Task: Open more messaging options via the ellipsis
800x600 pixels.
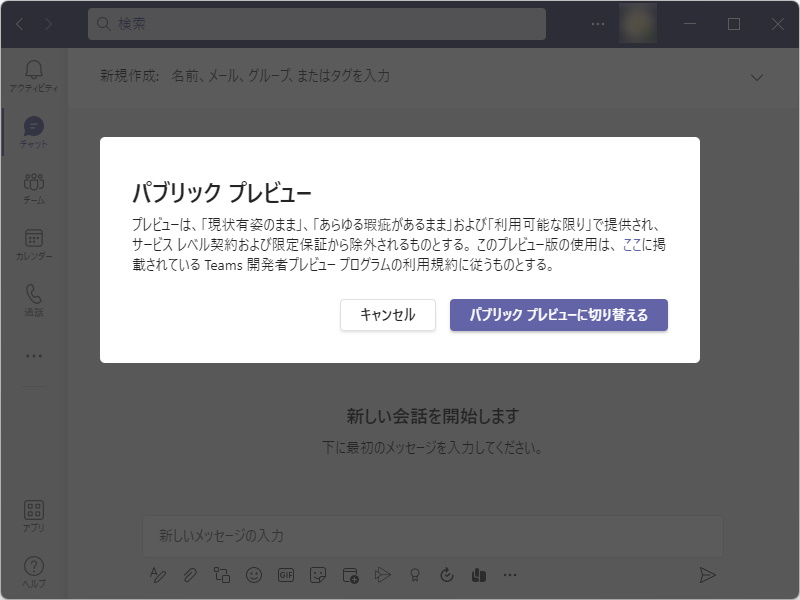Action: point(510,575)
